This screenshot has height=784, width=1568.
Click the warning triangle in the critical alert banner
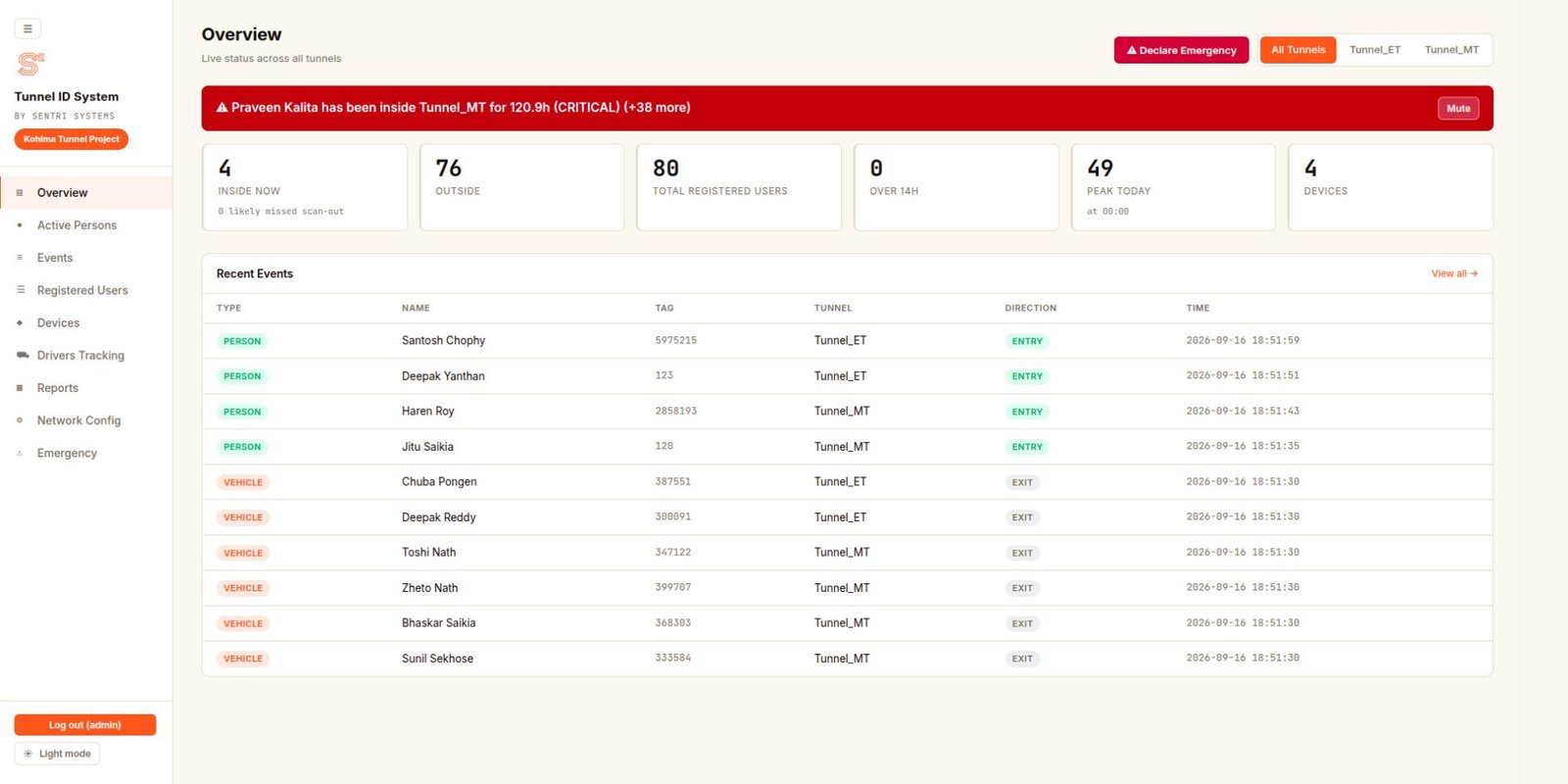coord(222,108)
